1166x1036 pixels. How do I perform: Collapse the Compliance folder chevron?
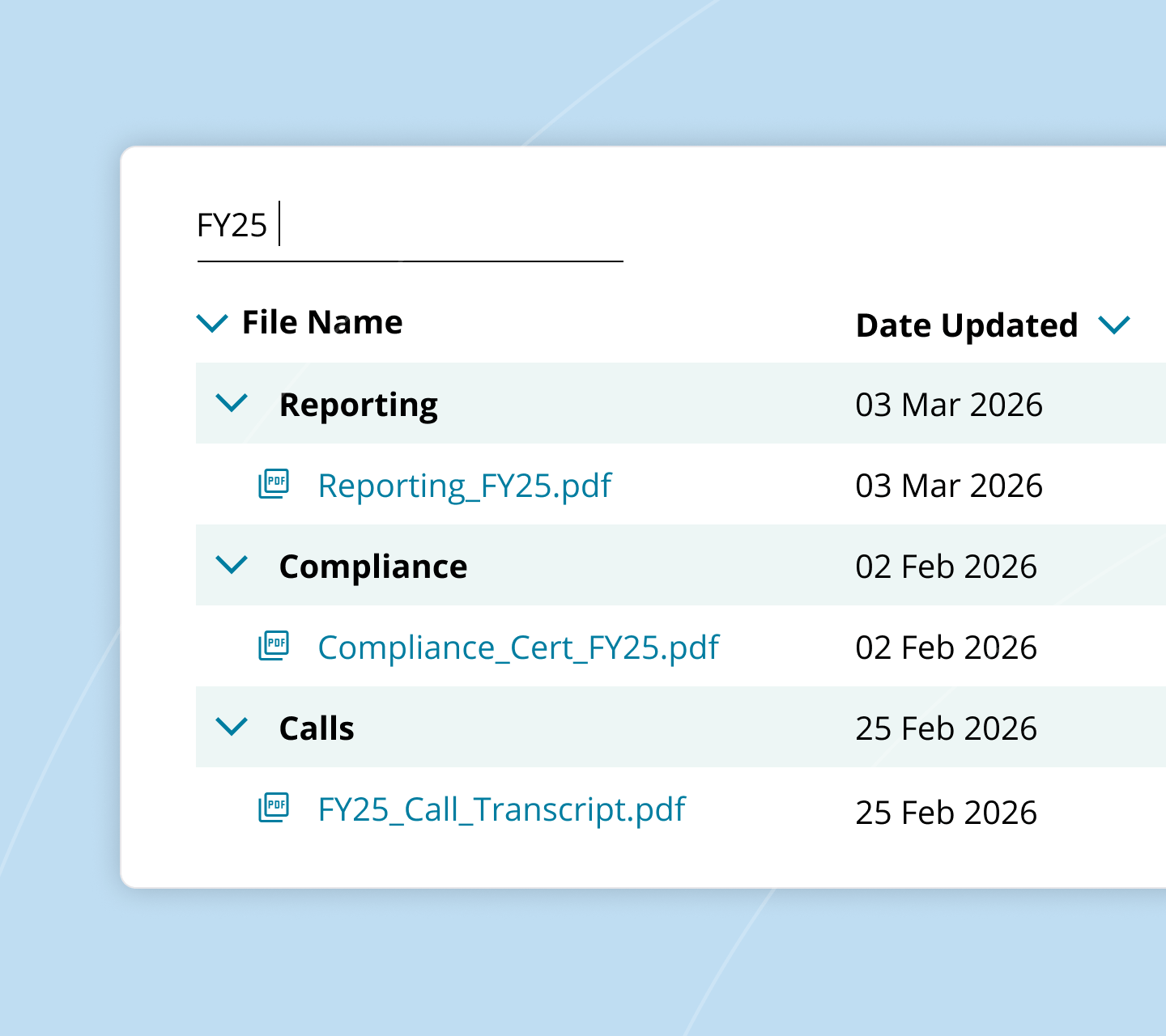click(x=232, y=564)
